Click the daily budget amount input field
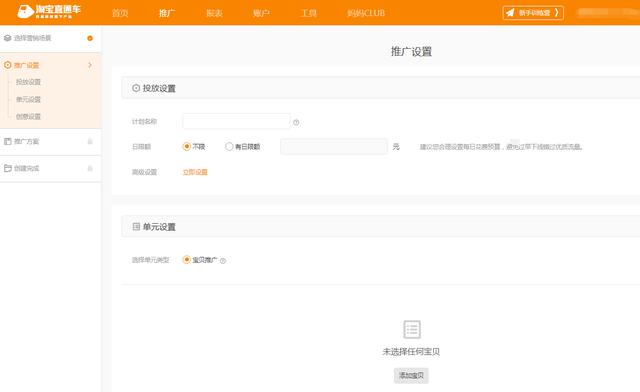Image resolution: width=640 pixels, height=392 pixels. (334, 146)
